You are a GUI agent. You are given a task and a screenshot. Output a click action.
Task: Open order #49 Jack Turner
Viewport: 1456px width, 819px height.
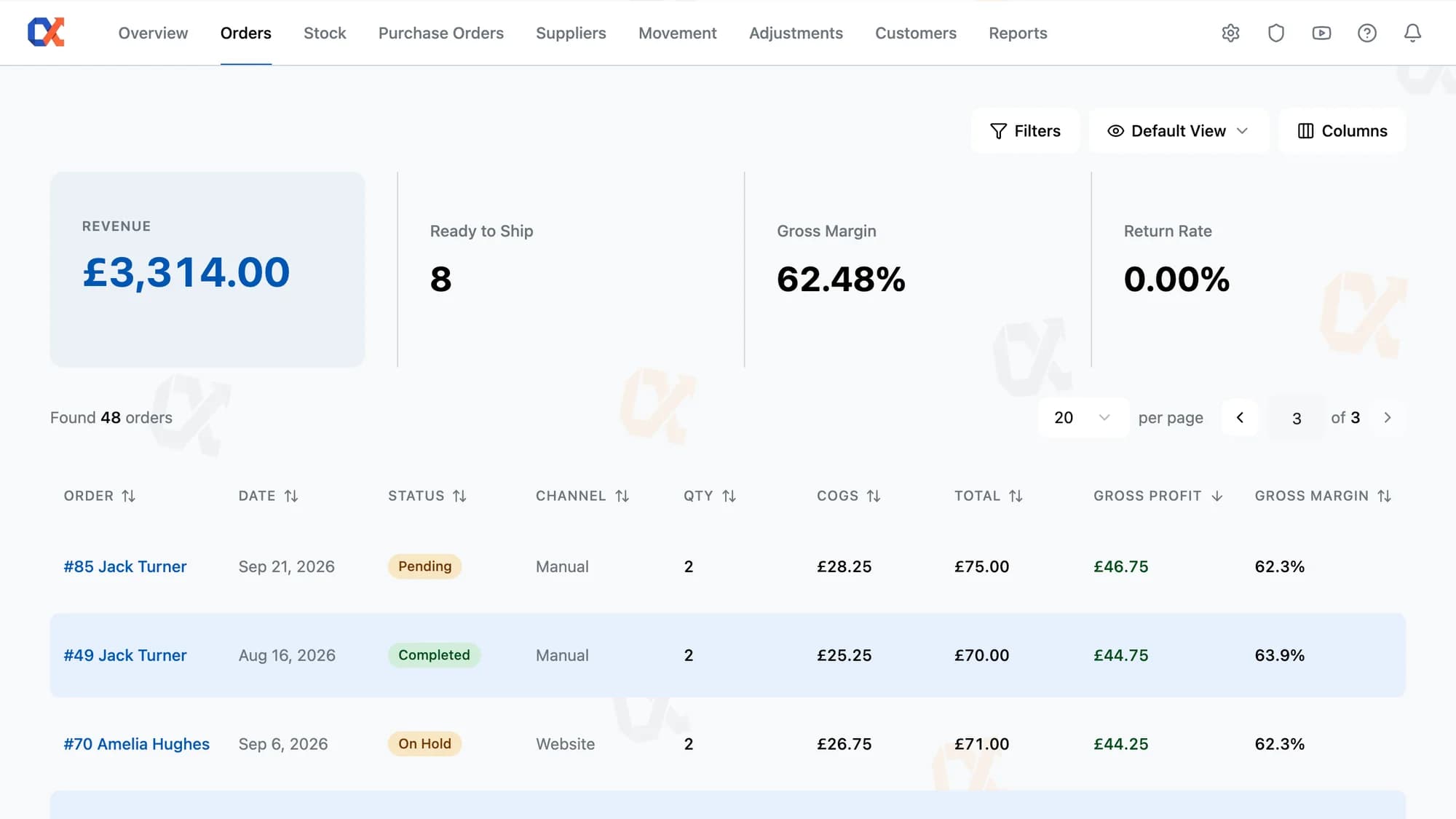point(125,655)
